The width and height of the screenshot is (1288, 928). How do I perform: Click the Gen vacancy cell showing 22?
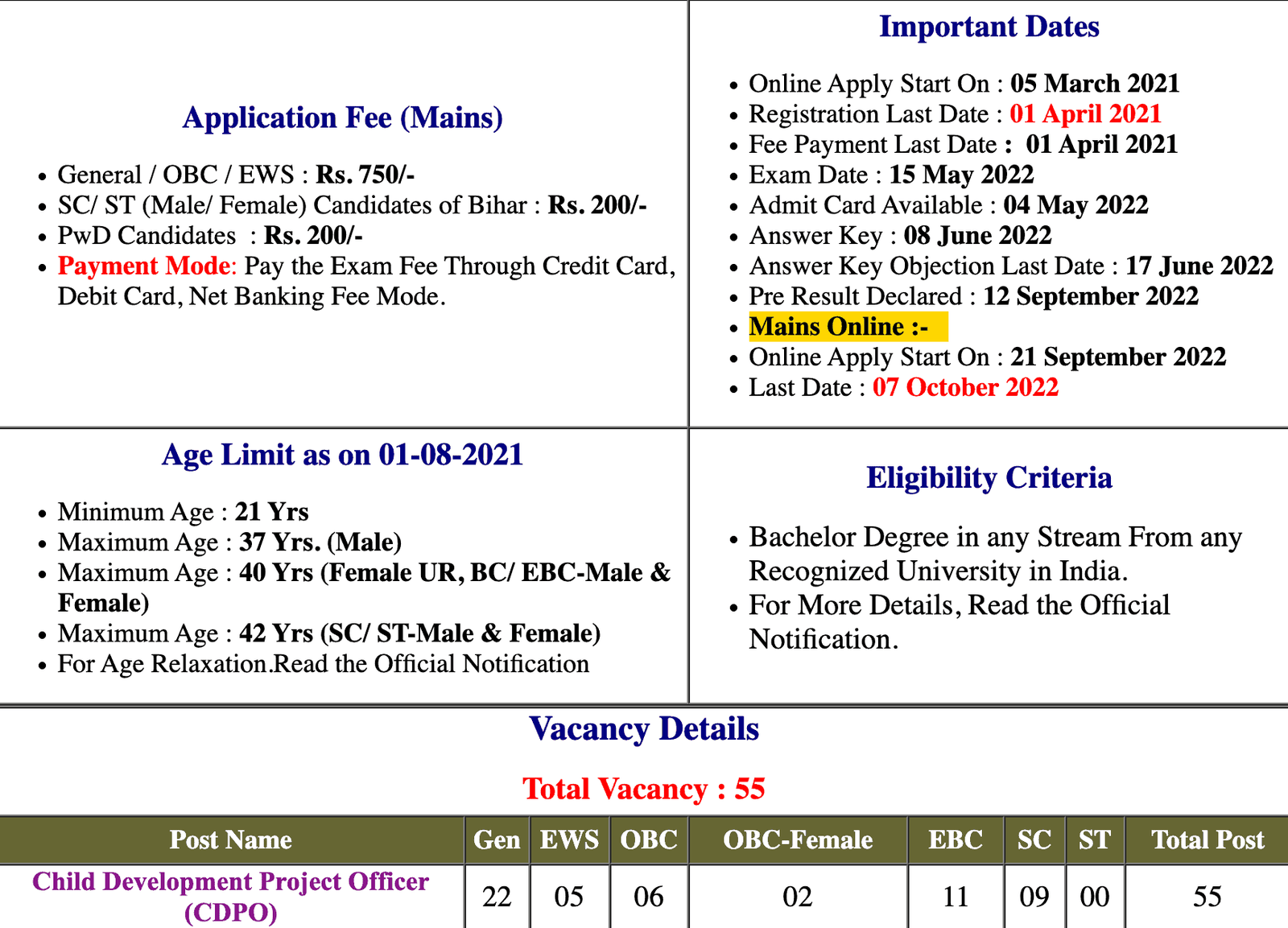[497, 897]
